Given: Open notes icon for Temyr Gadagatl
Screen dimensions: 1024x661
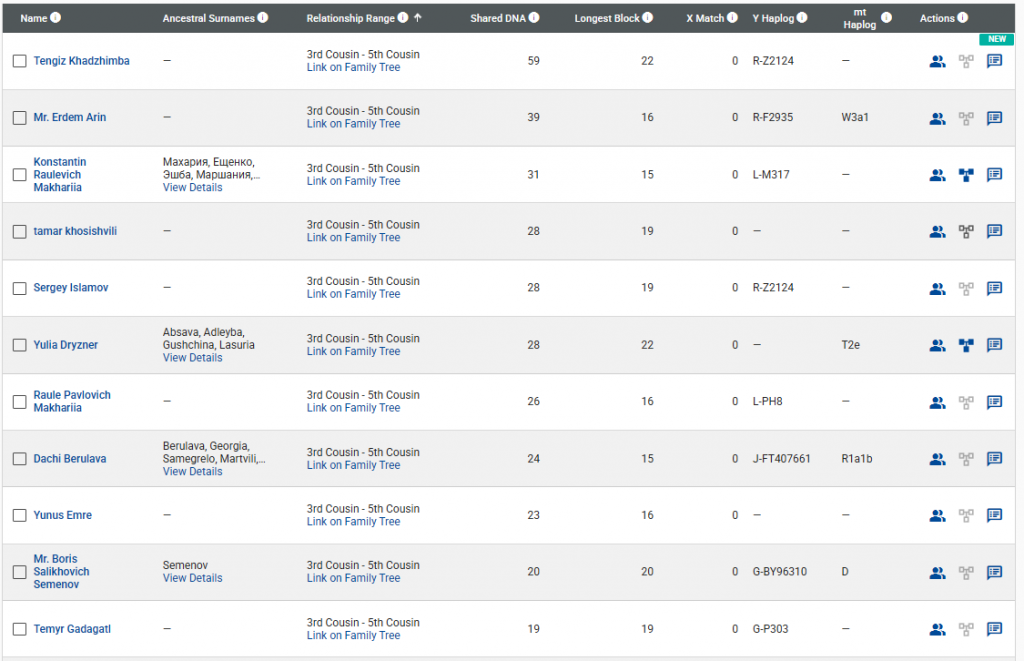Looking at the screenshot, I should point(994,629).
